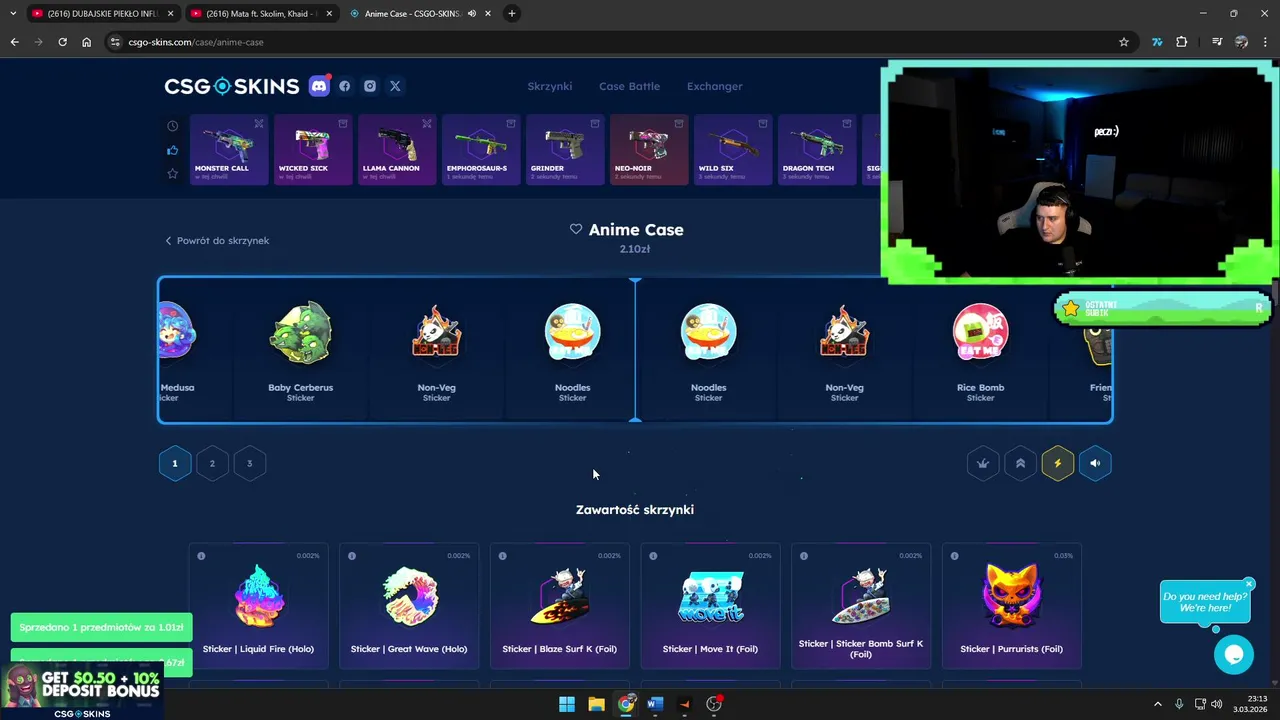Open Word from taskbar
The image size is (1280, 720).
click(x=655, y=704)
